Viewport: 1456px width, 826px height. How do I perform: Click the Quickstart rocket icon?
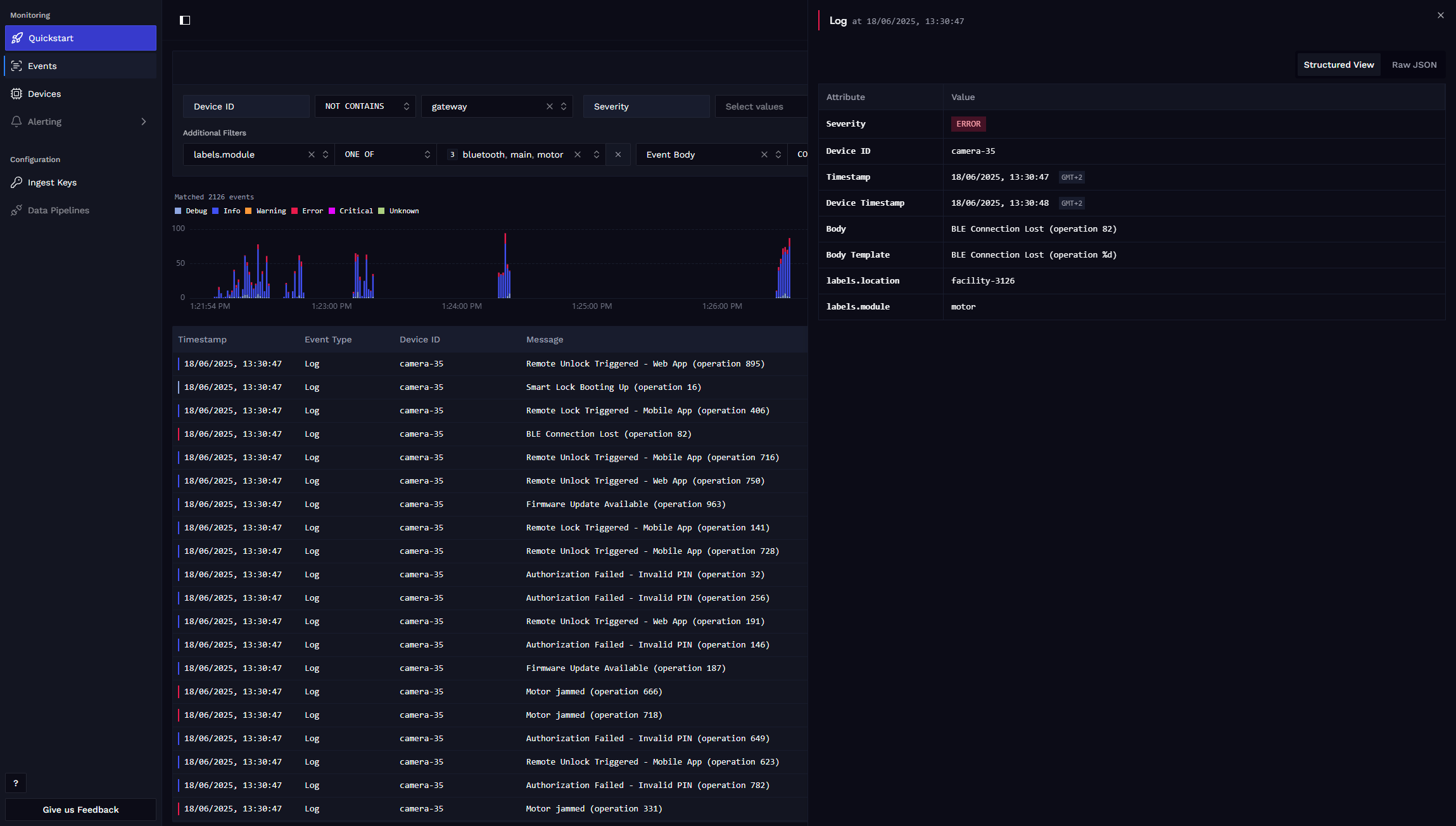(17, 38)
